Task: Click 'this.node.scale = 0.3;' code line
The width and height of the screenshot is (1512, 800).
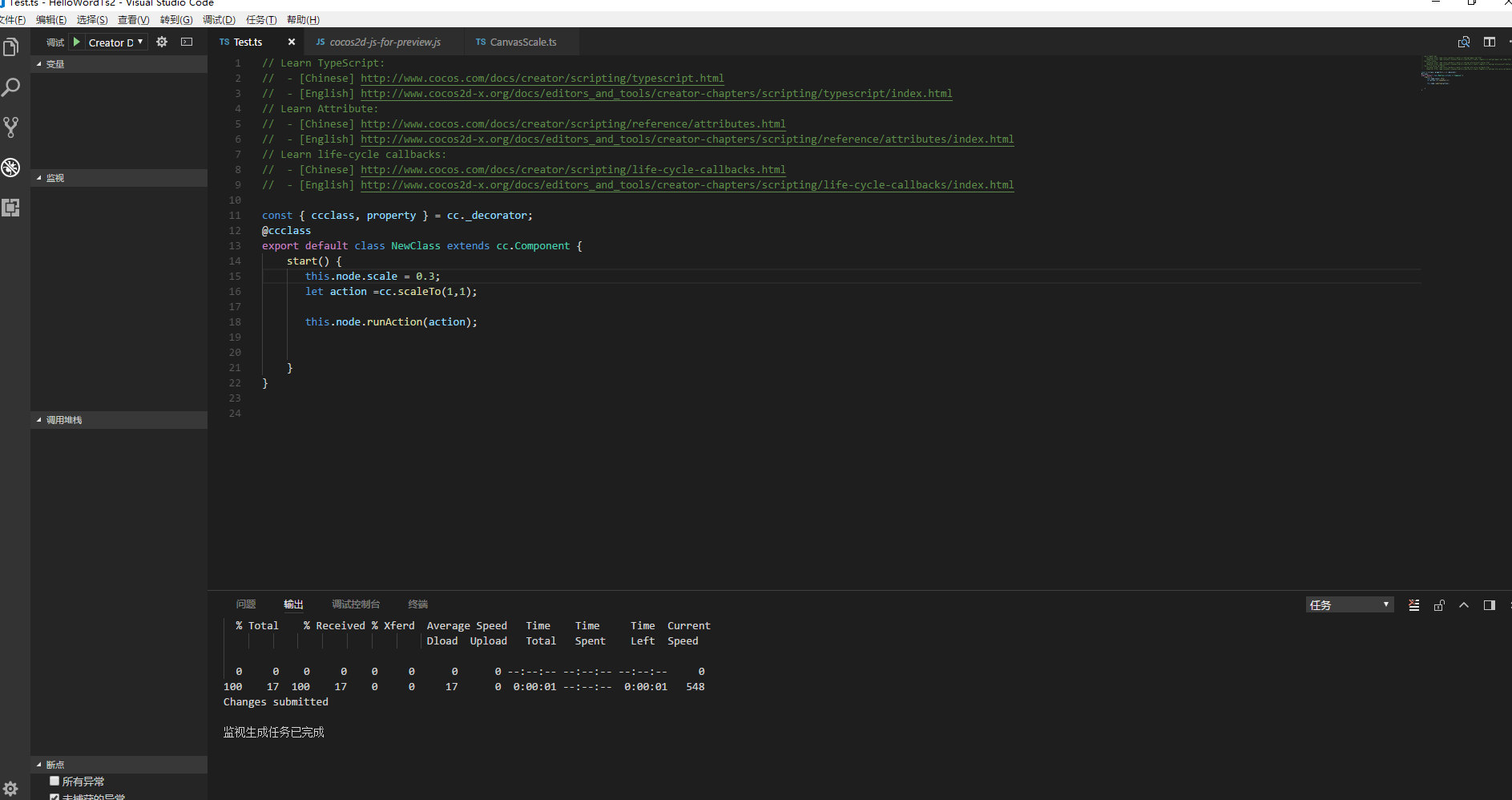Action: click(x=373, y=277)
